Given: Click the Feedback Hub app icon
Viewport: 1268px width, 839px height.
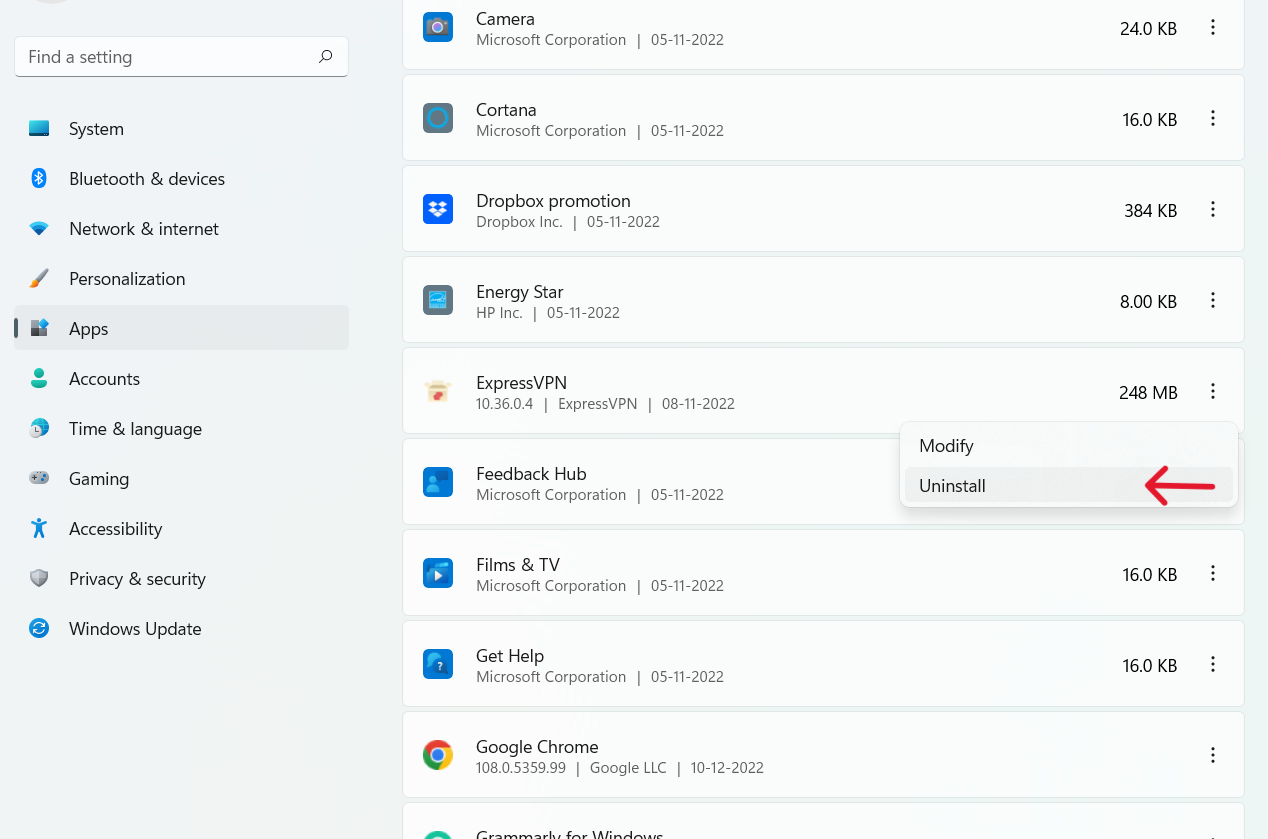Looking at the screenshot, I should (438, 482).
